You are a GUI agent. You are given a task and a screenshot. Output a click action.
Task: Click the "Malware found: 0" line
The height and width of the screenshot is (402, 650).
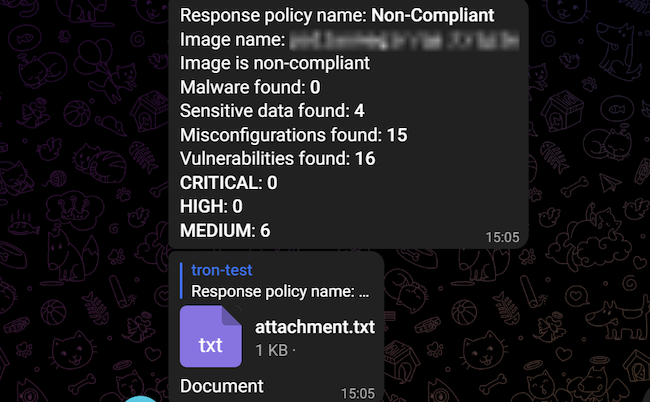coord(250,86)
